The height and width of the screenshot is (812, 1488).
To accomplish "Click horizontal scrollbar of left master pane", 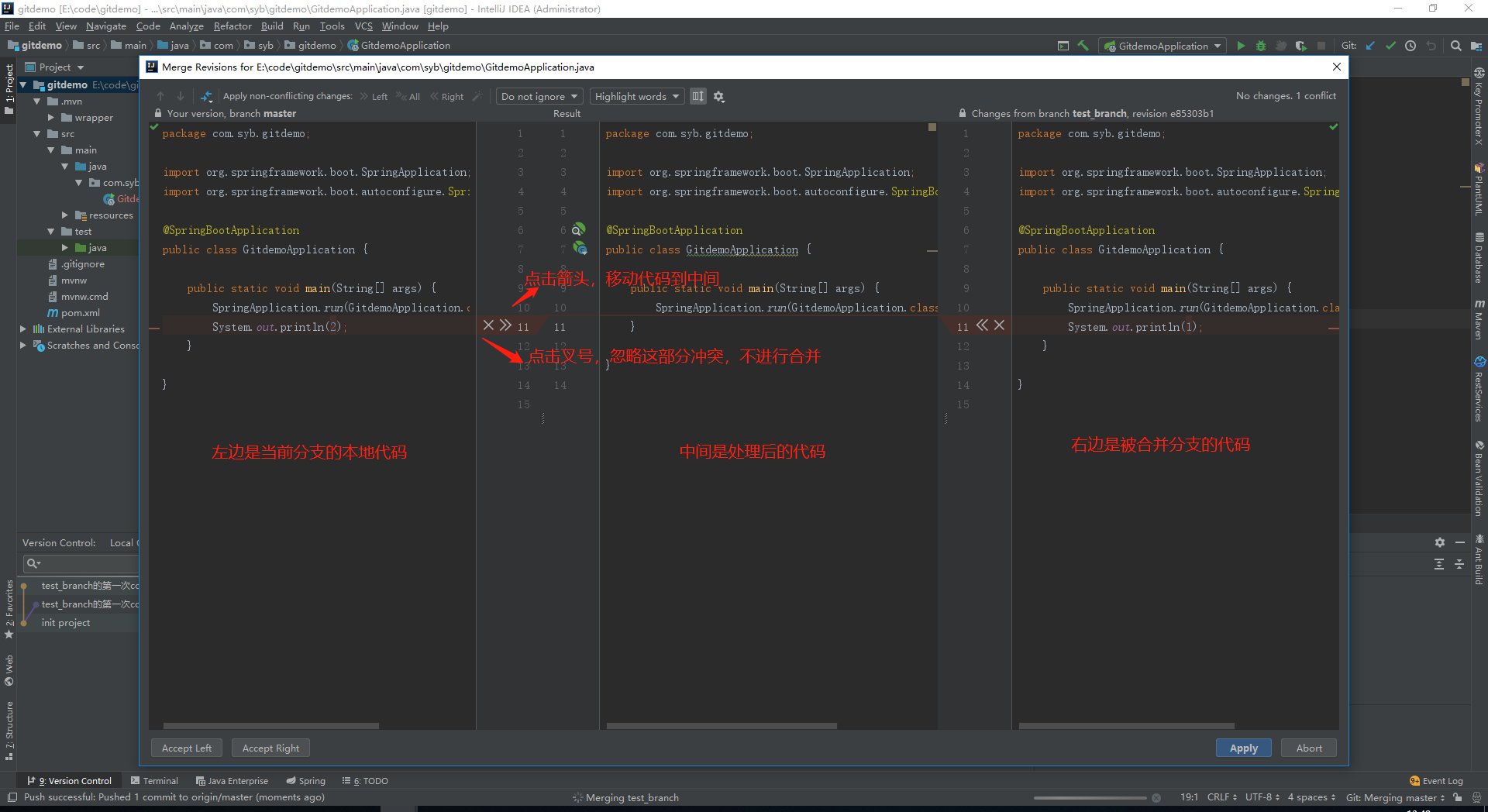I will [x=271, y=726].
